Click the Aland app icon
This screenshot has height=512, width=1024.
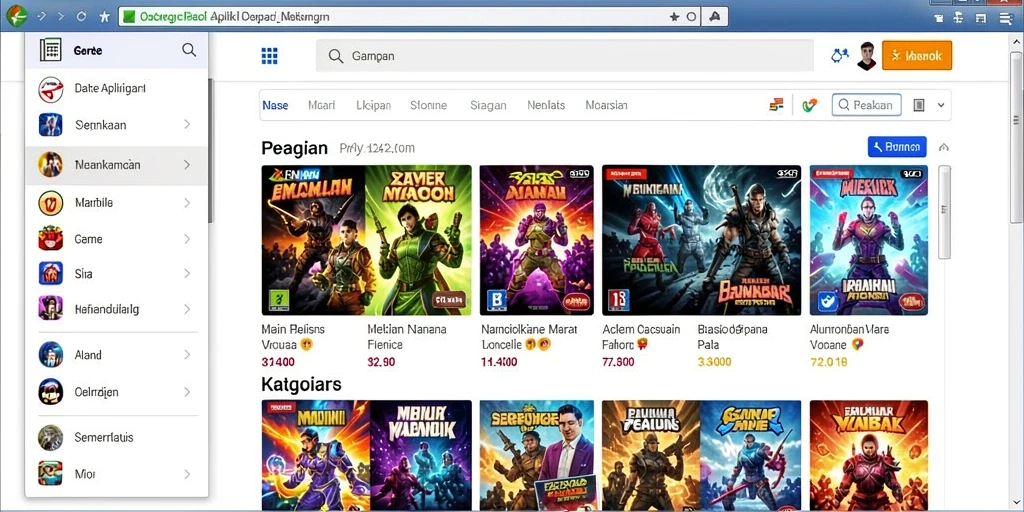point(50,355)
